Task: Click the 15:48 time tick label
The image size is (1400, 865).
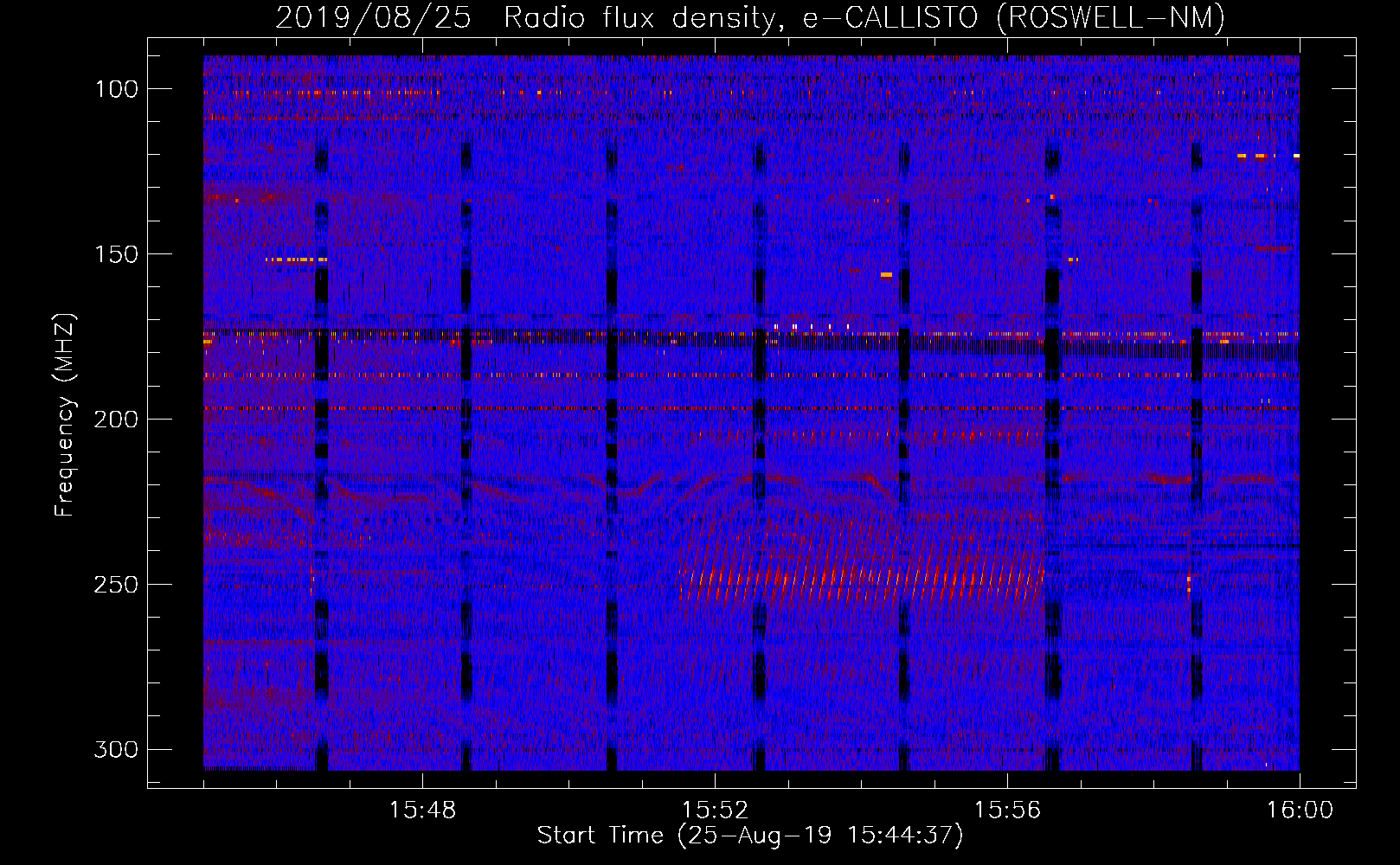Action: point(422,811)
